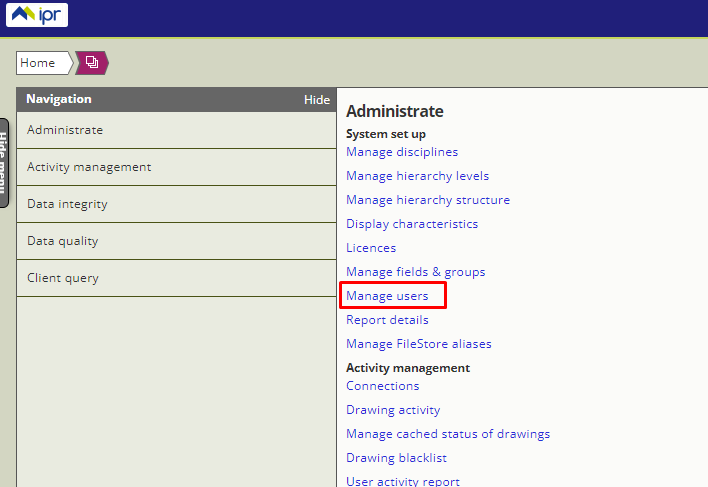Screen dimensions: 708x487
Task: Open the Connections link
Action: tap(382, 386)
